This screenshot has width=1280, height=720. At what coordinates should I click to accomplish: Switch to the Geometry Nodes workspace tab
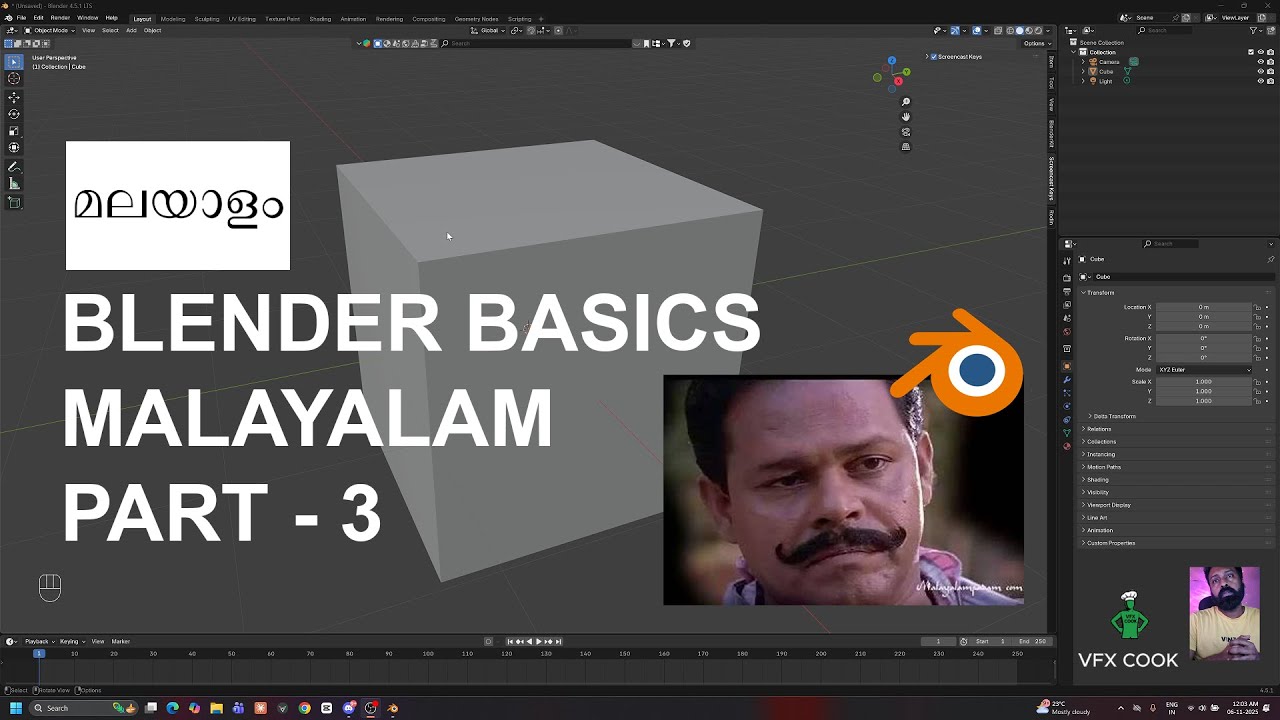pyautogui.click(x=476, y=19)
